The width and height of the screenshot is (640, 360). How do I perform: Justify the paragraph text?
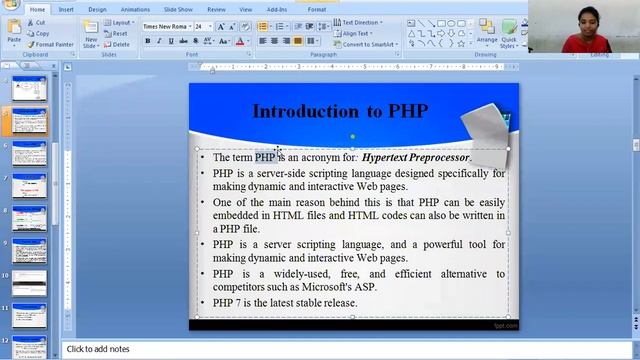click(x=298, y=41)
